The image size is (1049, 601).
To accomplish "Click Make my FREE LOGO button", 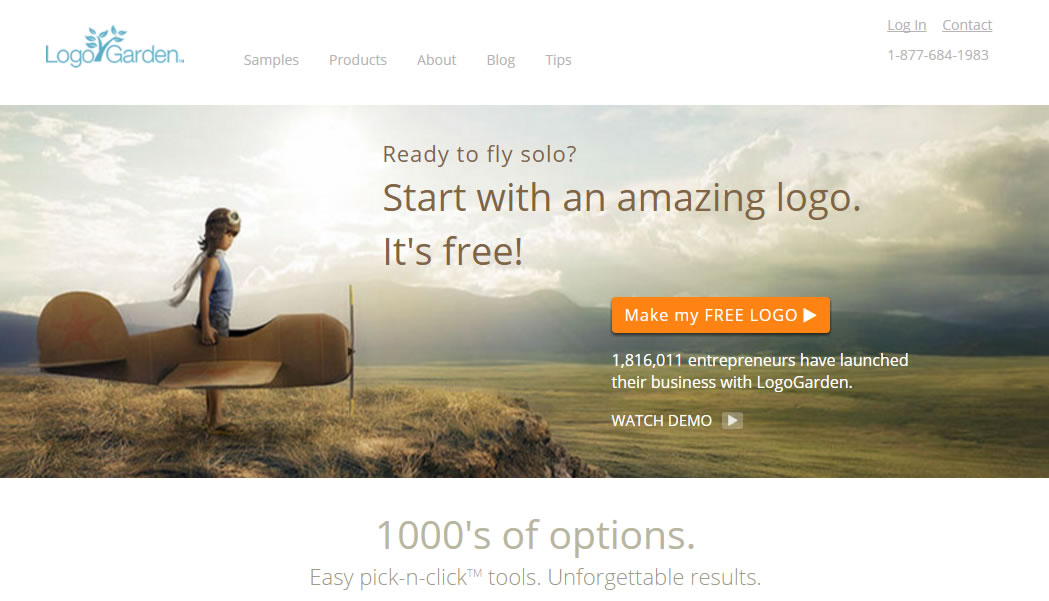I will 721,315.
